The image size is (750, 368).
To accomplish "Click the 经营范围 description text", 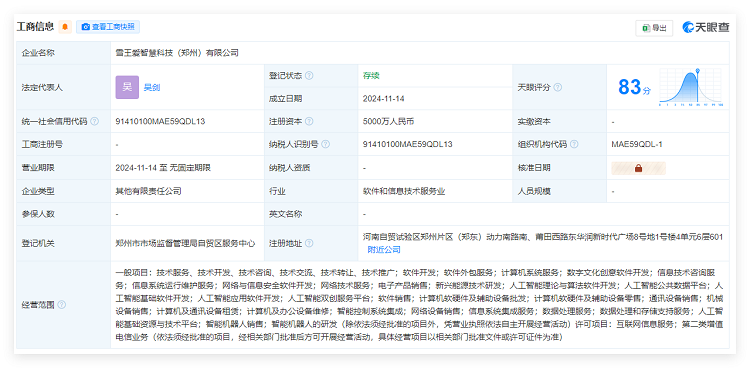I will pyautogui.click(x=419, y=305).
